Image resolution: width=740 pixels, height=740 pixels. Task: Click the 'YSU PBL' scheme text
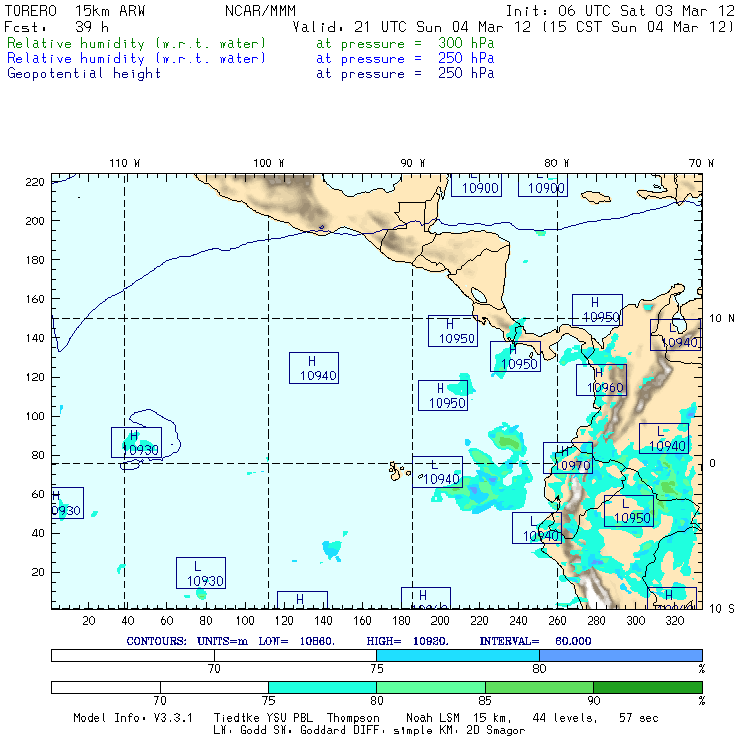[289, 718]
